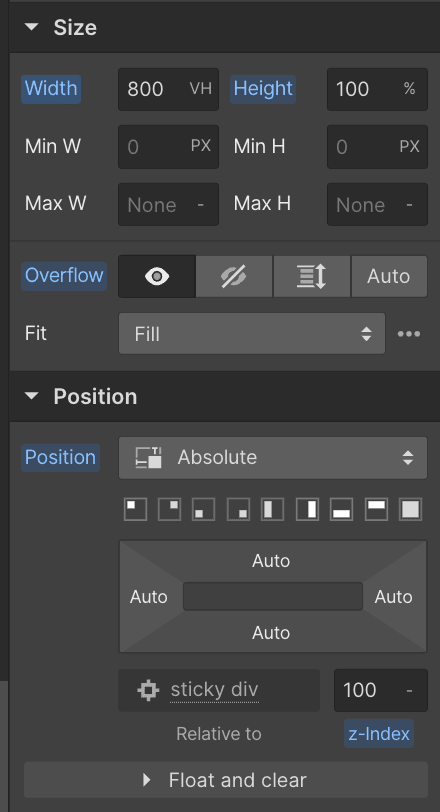Open the Position dropdown showing Absolute

coord(273,458)
